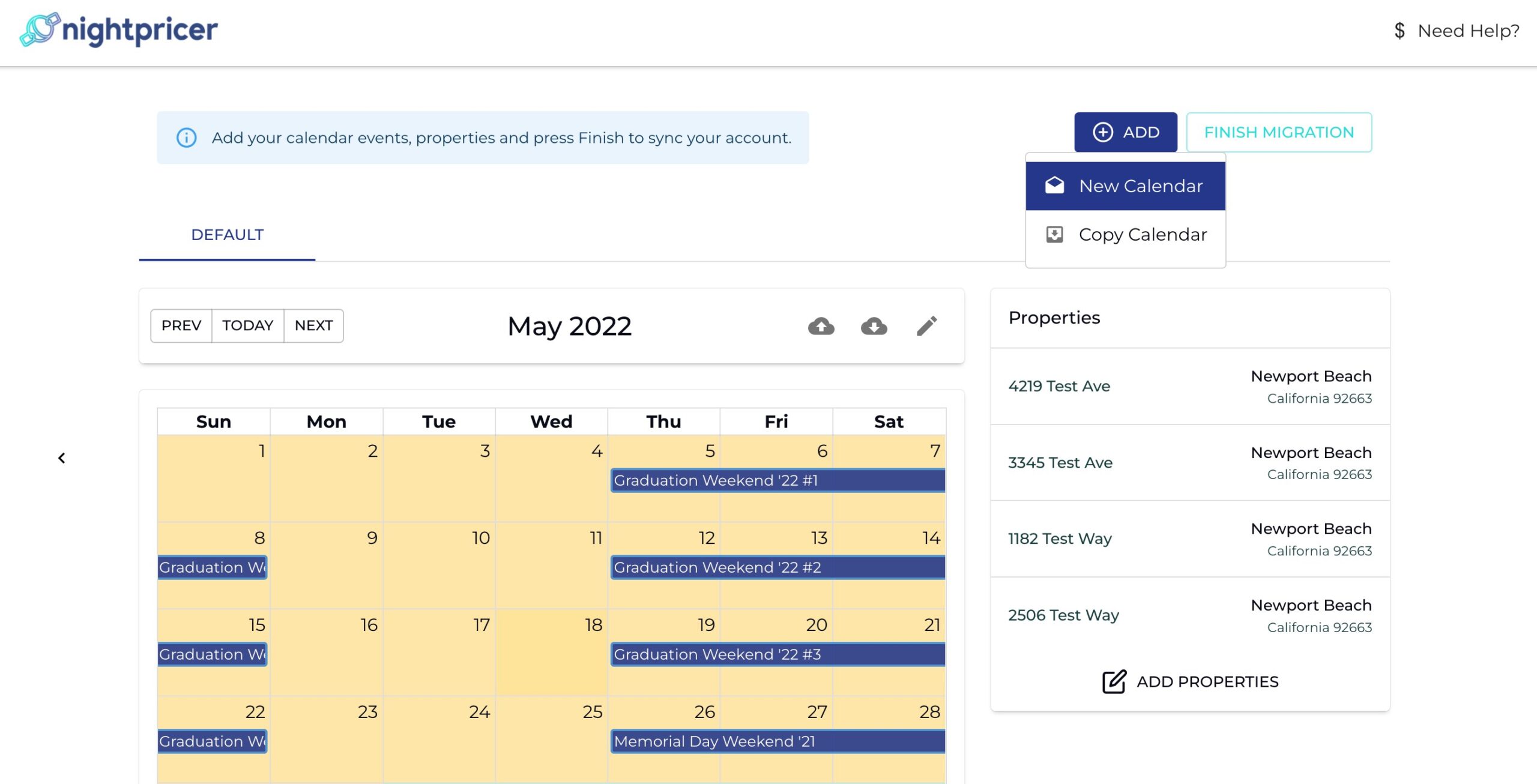Click the Copy Calendar icon
This screenshot has height=784, width=1537.
1055,233
